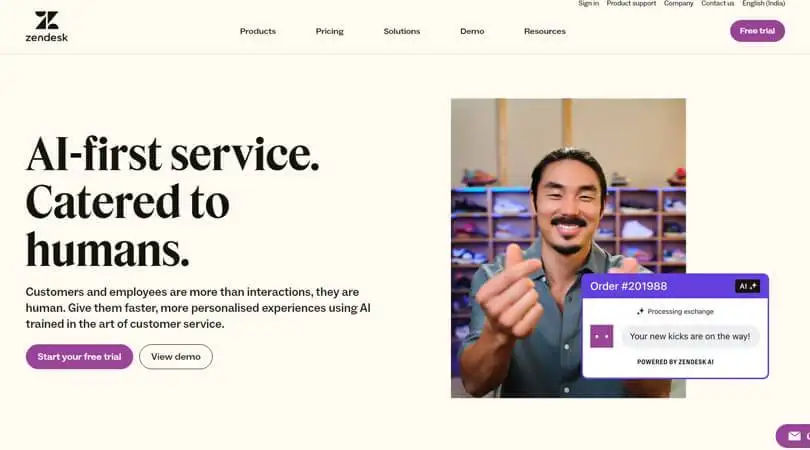Open the Contact us link
Viewport: 810px width, 450px height.
(x=718, y=4)
